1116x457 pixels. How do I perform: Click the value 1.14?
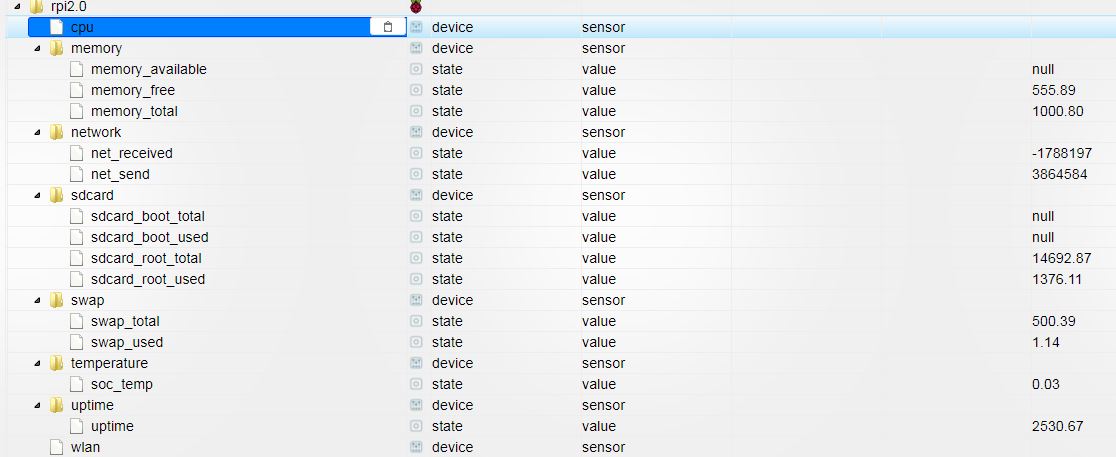click(x=1046, y=342)
